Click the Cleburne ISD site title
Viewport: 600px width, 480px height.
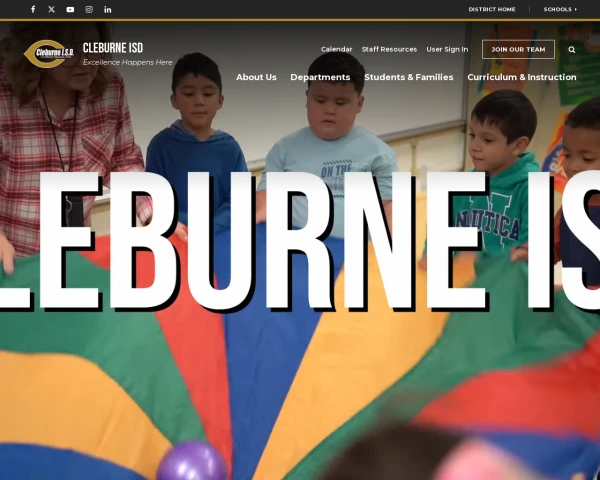click(113, 48)
